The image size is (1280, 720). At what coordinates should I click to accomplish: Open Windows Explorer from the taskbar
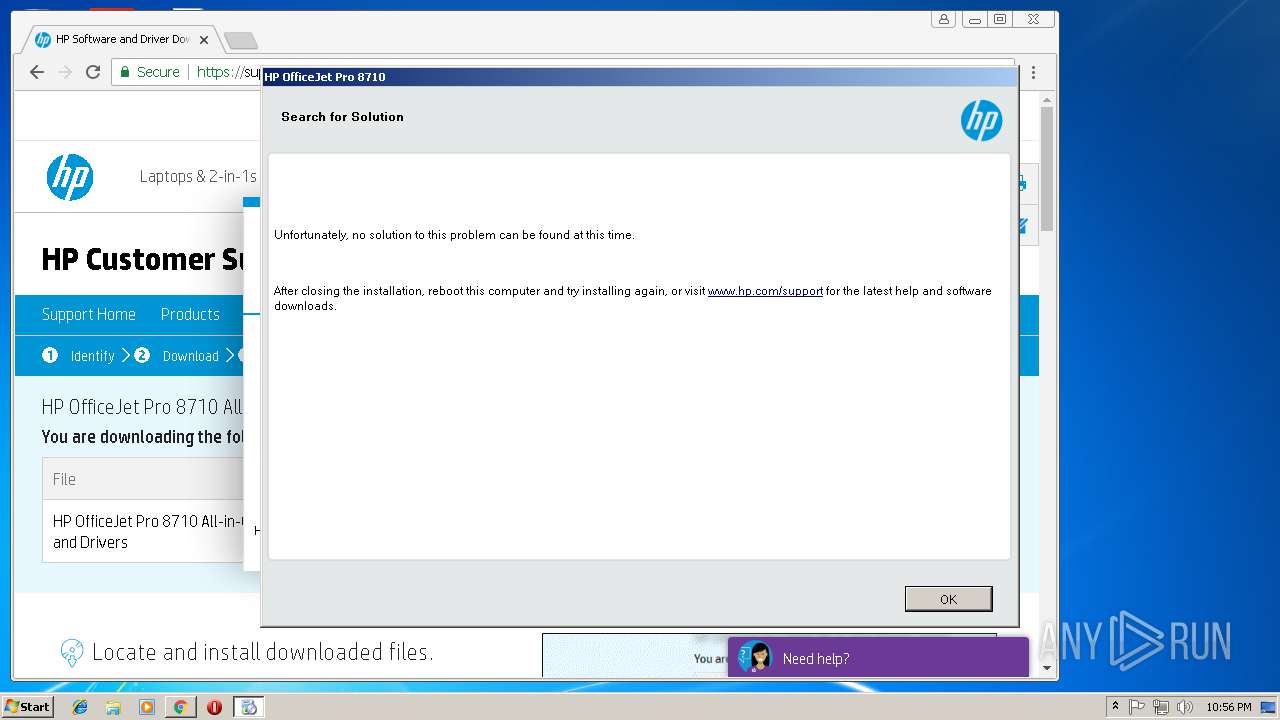click(113, 707)
